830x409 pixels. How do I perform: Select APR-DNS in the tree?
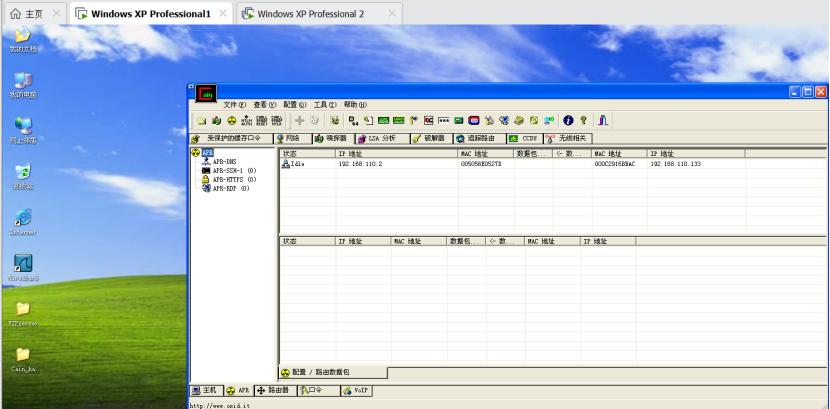pyautogui.click(x=224, y=161)
